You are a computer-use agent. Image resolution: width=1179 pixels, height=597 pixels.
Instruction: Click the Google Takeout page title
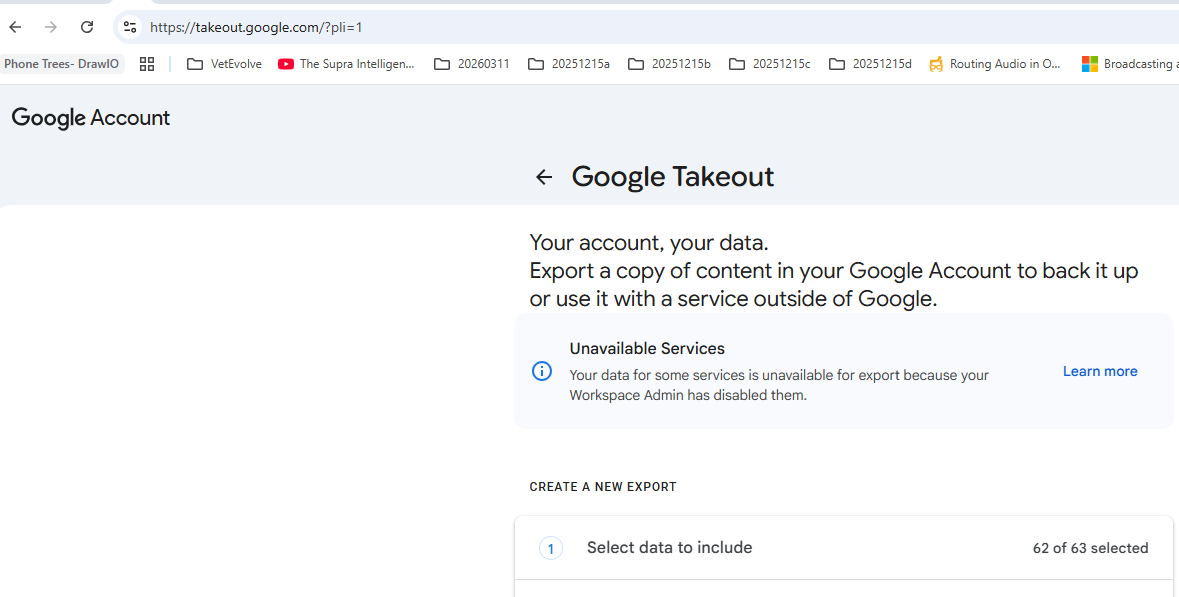tap(672, 177)
